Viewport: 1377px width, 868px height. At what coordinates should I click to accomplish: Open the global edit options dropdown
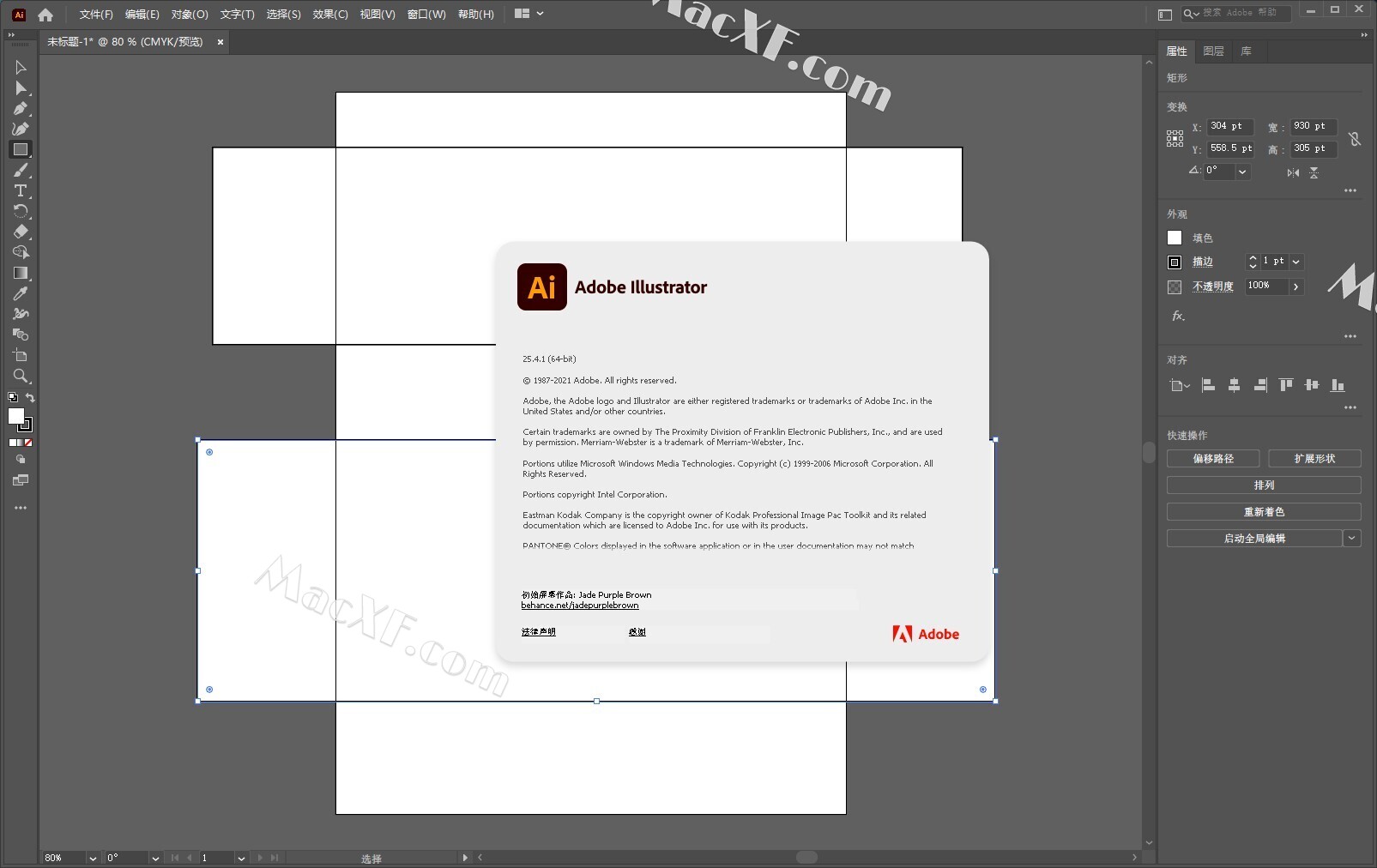(1352, 538)
